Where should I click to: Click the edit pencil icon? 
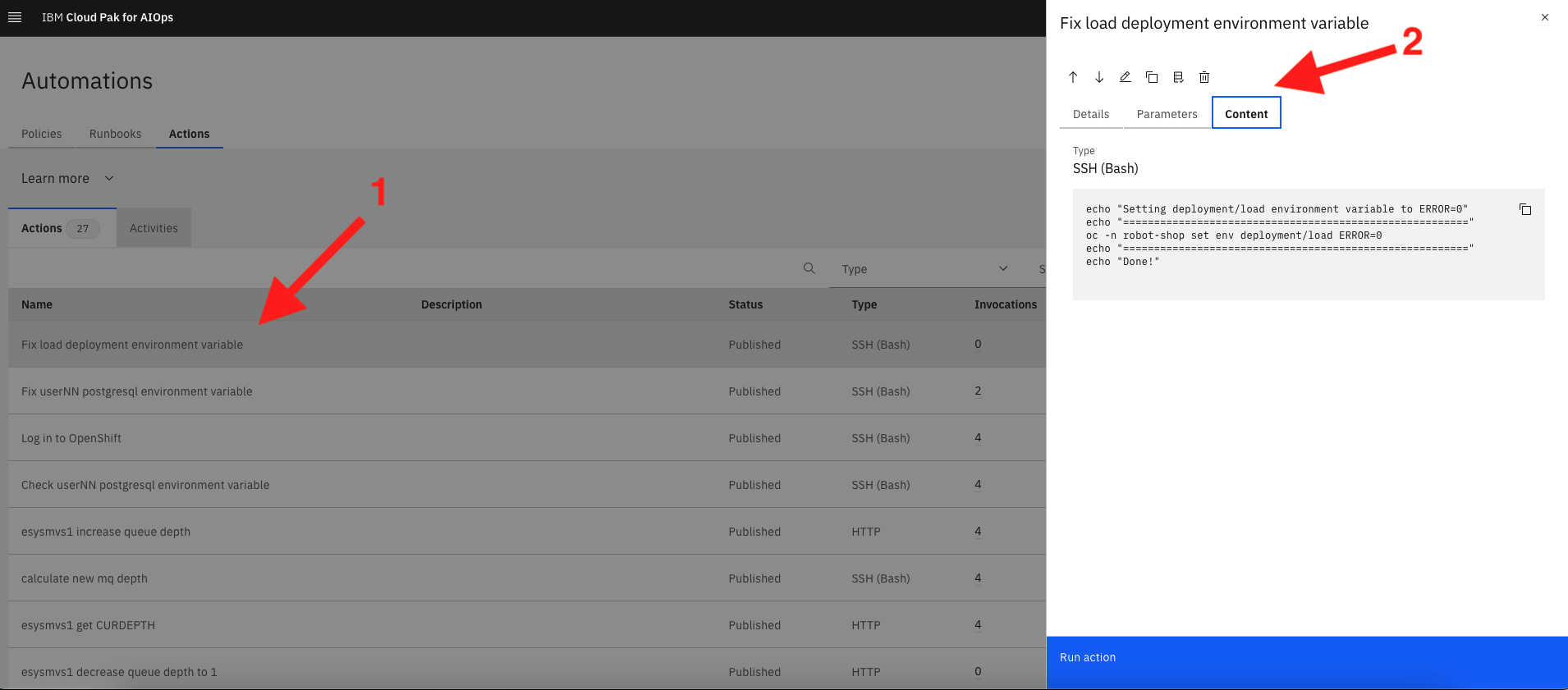(x=1126, y=77)
